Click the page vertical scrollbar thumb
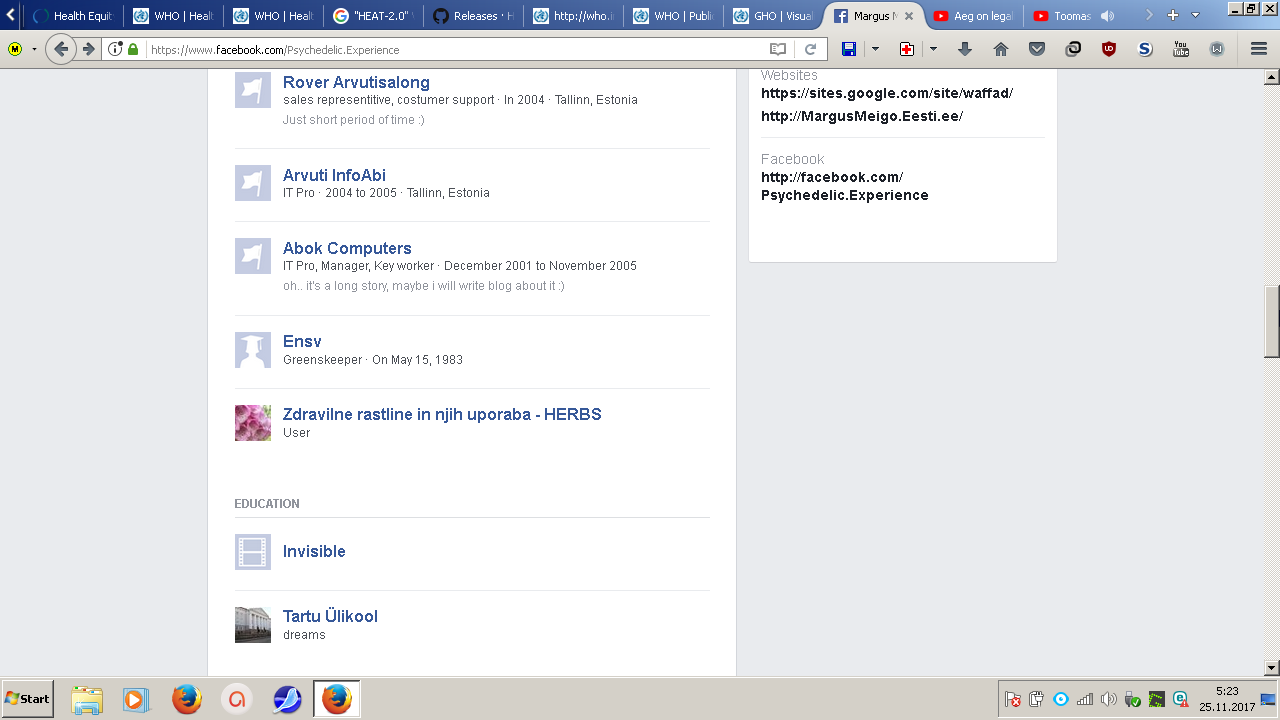Screen dimensions: 1280x720 coord(1272,321)
